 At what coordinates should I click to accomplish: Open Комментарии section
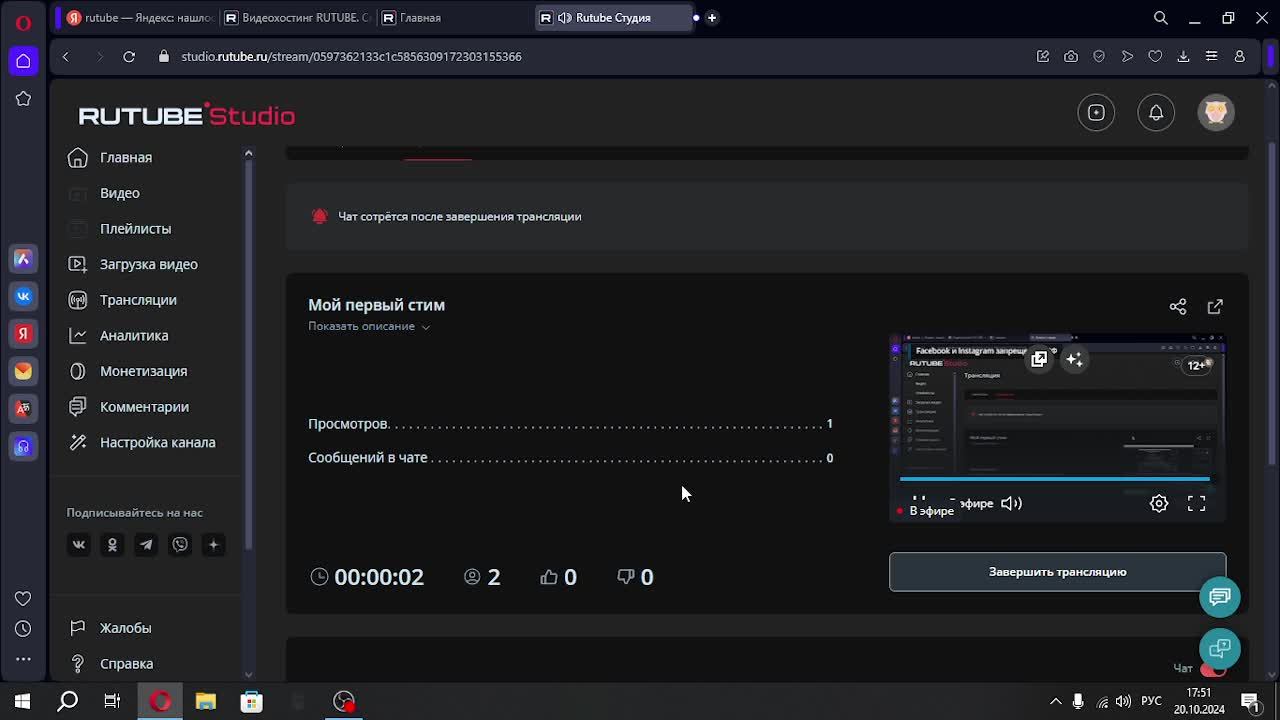tap(128, 407)
